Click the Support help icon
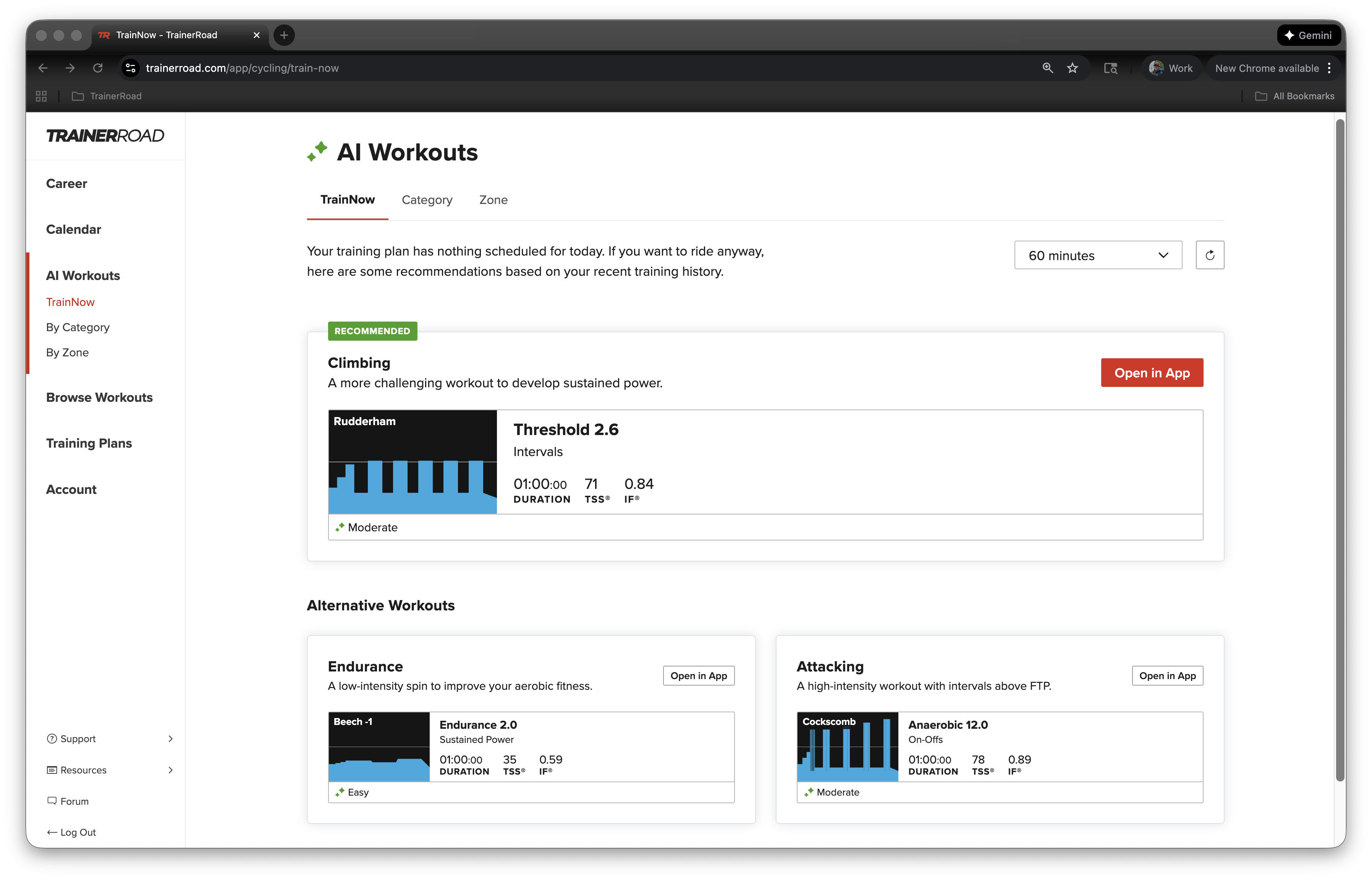This screenshot has width=1372, height=880. (52, 738)
